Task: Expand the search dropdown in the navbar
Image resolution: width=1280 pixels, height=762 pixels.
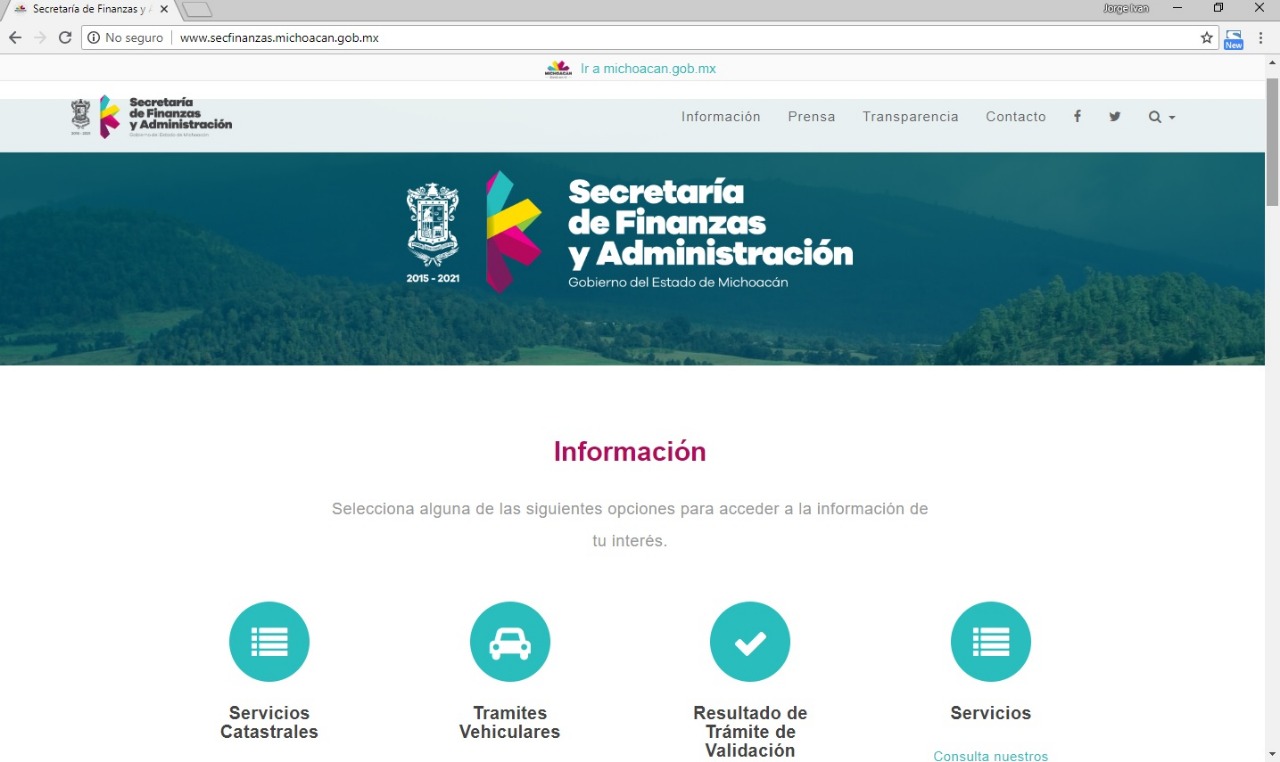Action: (1170, 117)
